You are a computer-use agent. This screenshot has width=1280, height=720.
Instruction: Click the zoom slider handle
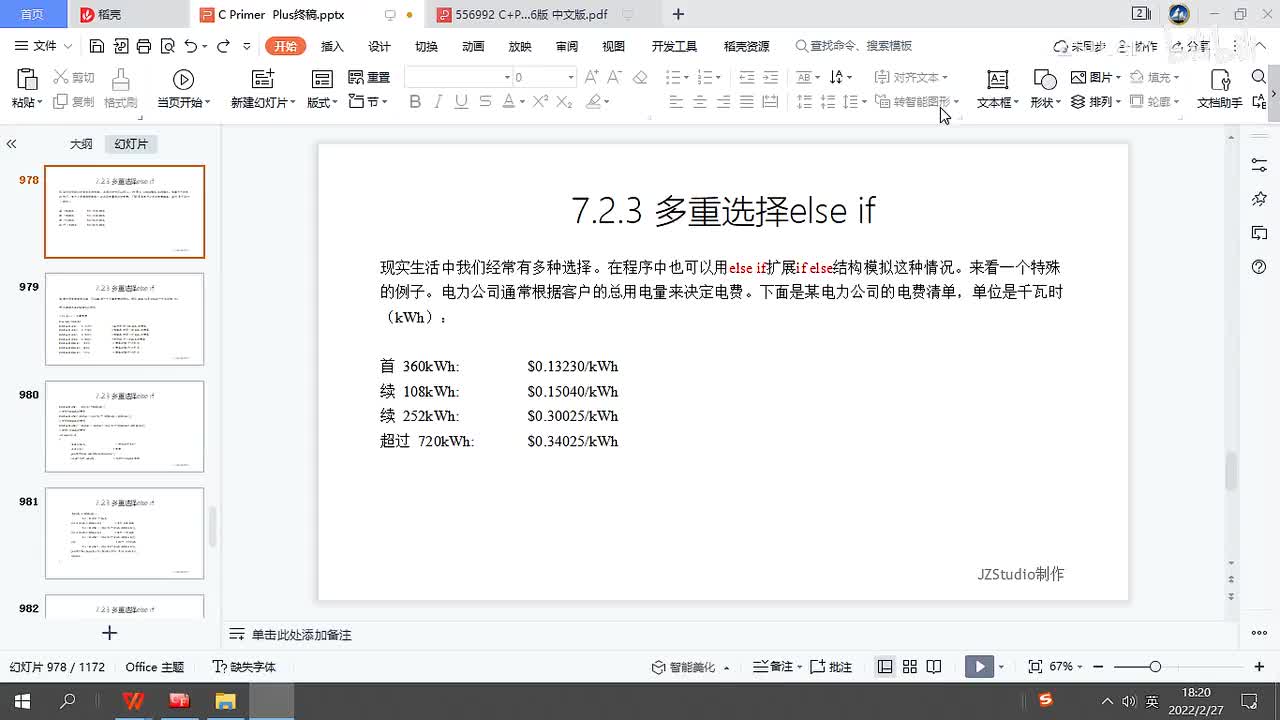click(x=1155, y=666)
